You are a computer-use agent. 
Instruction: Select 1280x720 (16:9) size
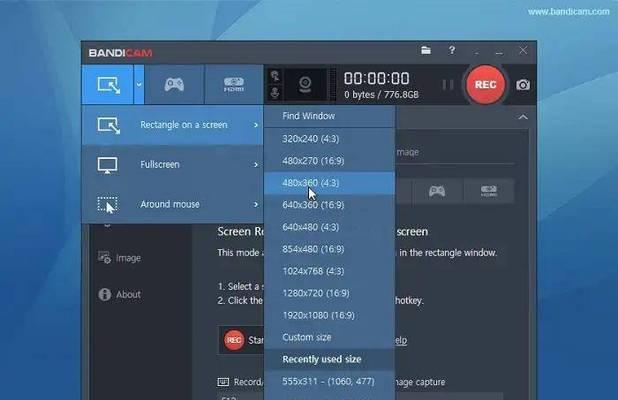[329, 293]
